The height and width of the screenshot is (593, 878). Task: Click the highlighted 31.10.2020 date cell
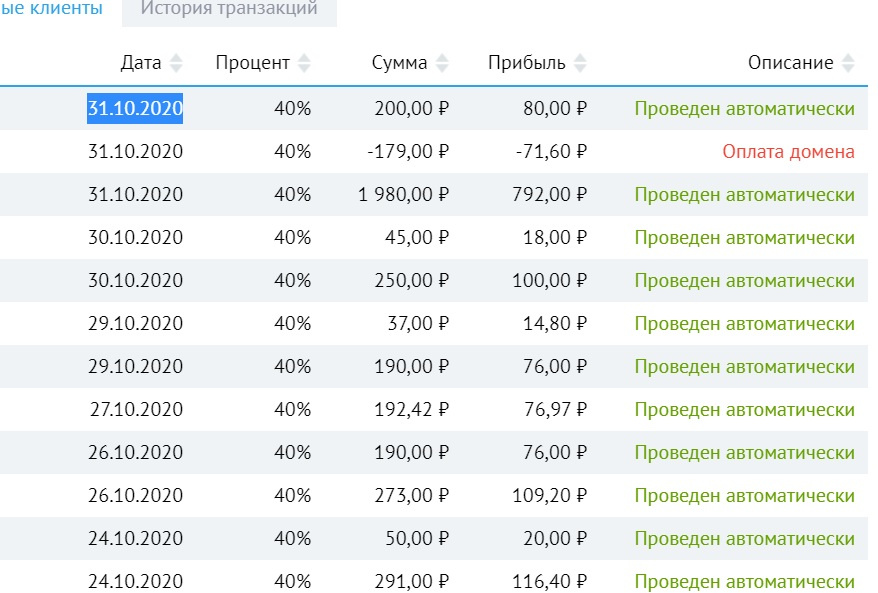[x=134, y=109]
